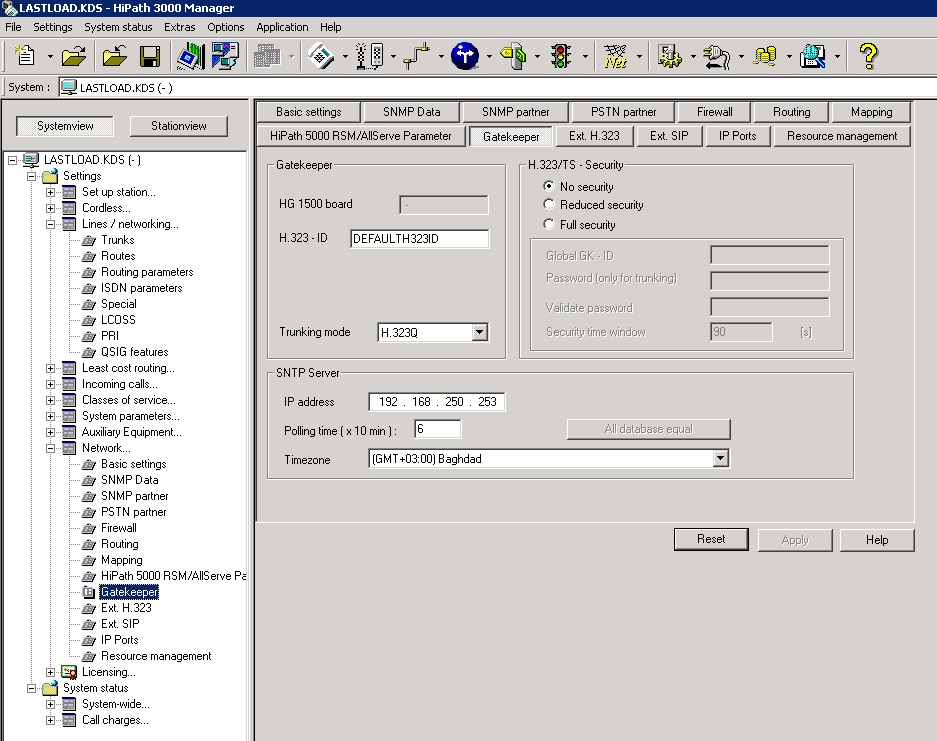937x741 pixels.
Task: Select the Reduced security radio button
Action: click(x=549, y=204)
